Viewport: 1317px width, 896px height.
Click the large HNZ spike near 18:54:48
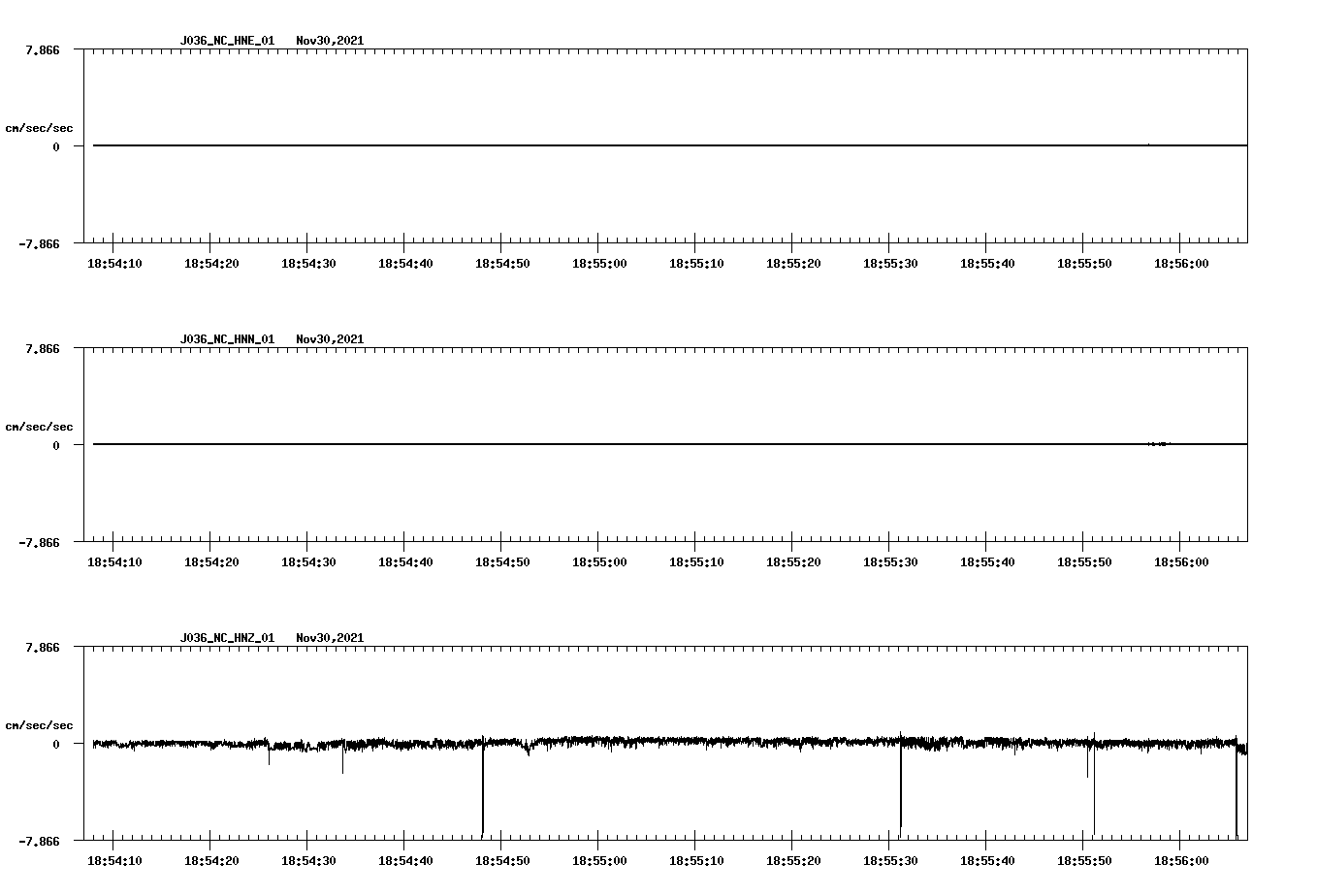click(482, 787)
